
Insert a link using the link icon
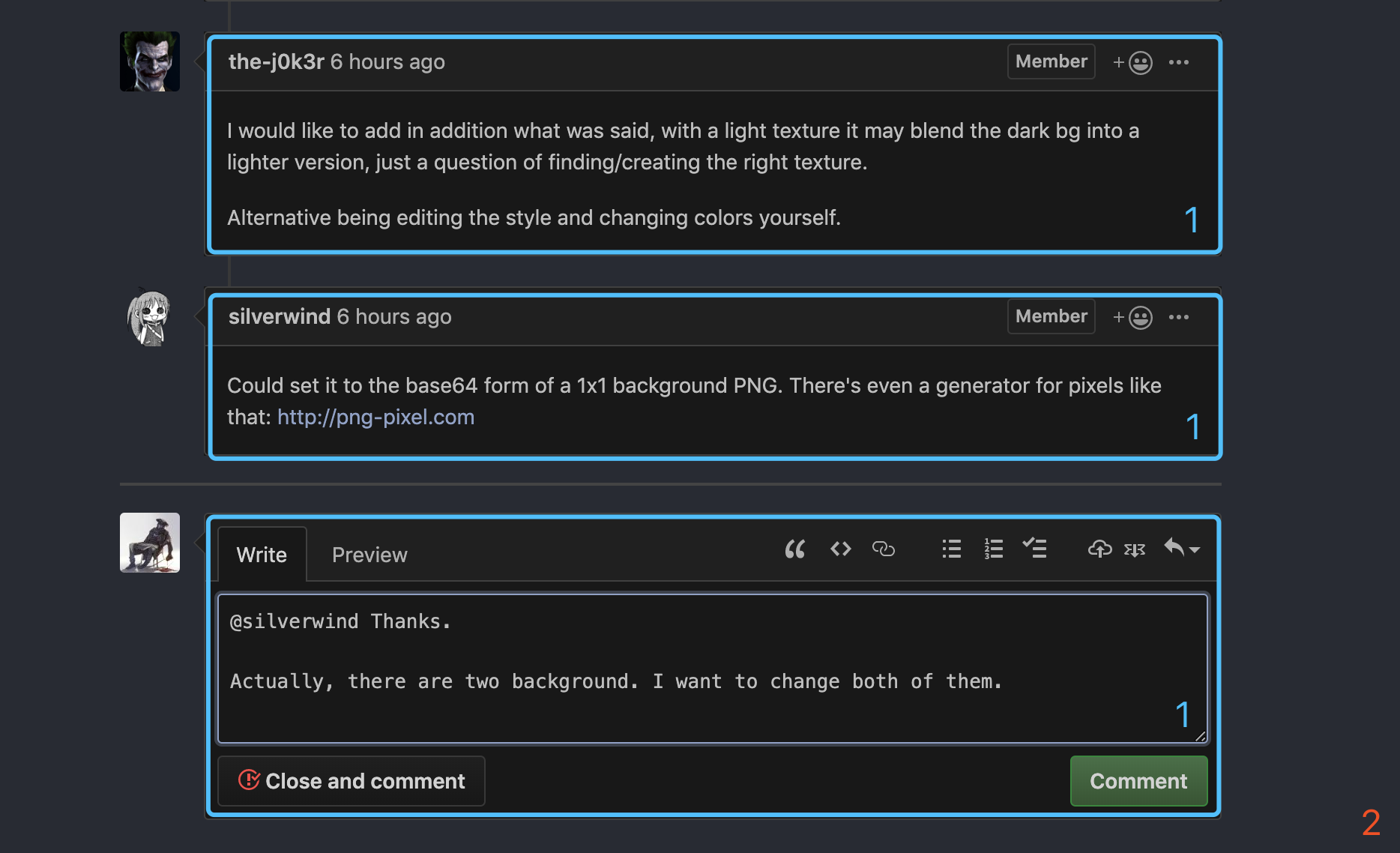click(884, 549)
